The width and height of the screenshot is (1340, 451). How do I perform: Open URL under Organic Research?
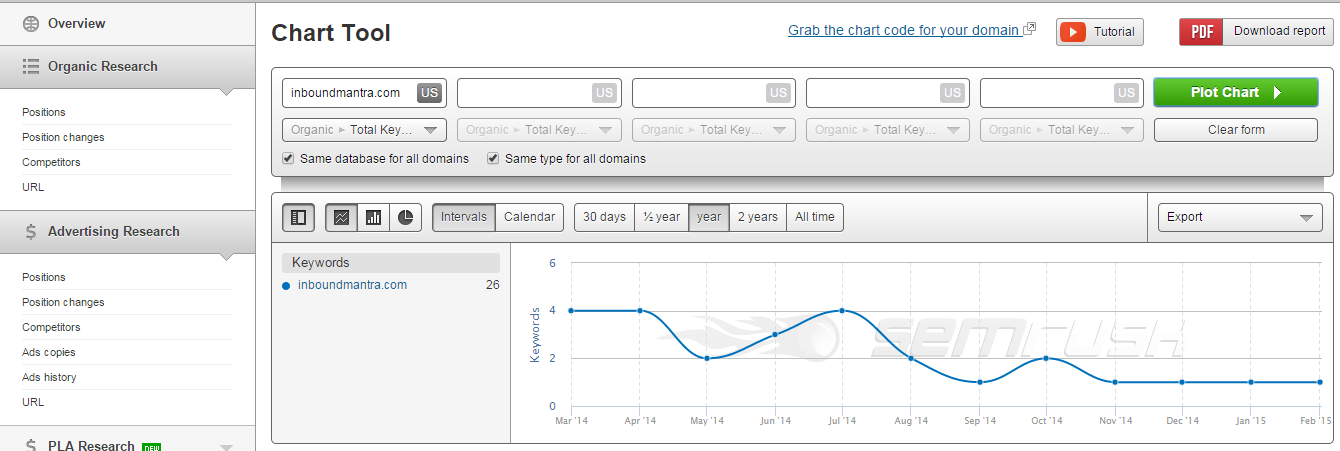tap(33, 187)
